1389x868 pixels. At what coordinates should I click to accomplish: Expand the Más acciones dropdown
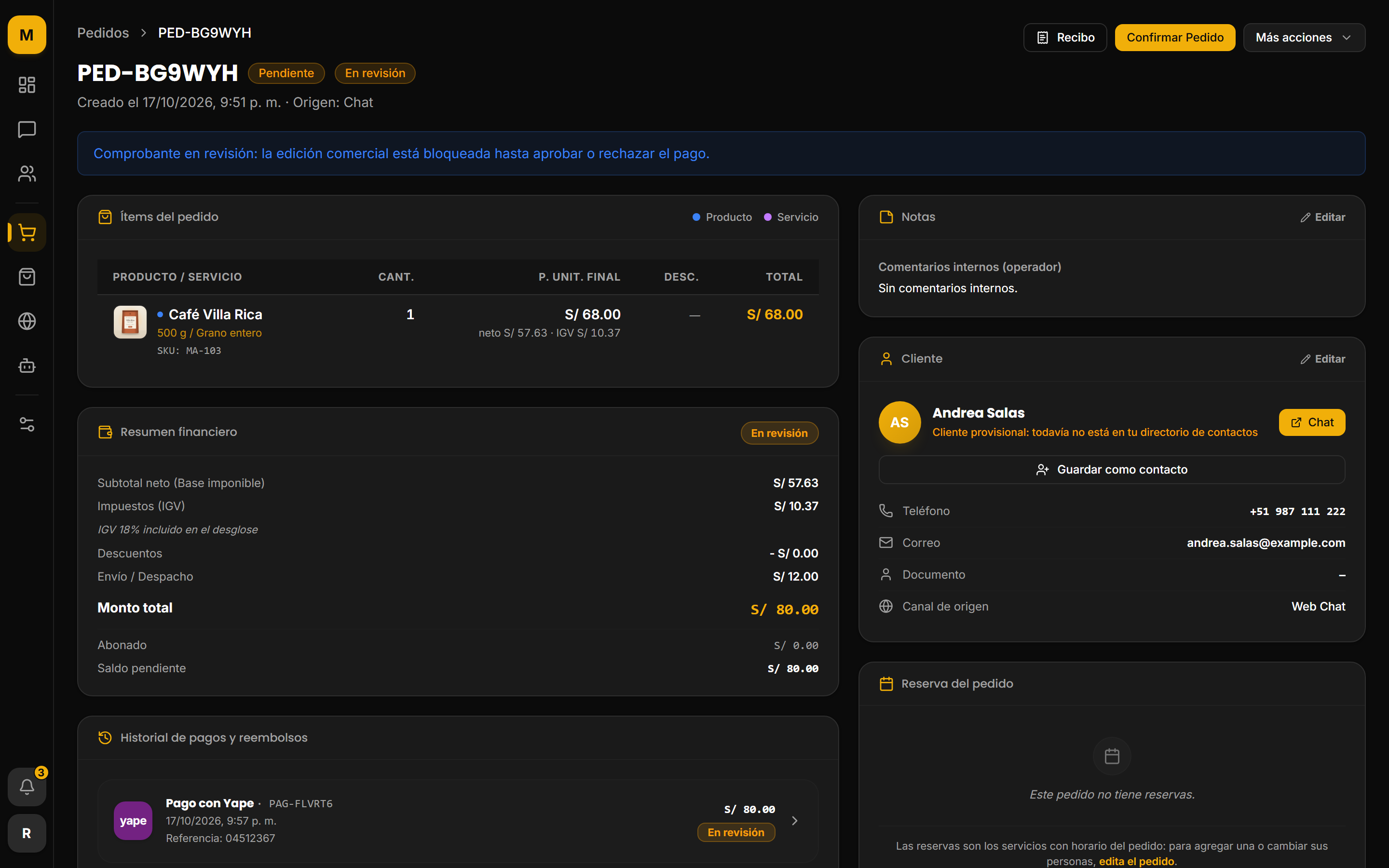pos(1304,37)
